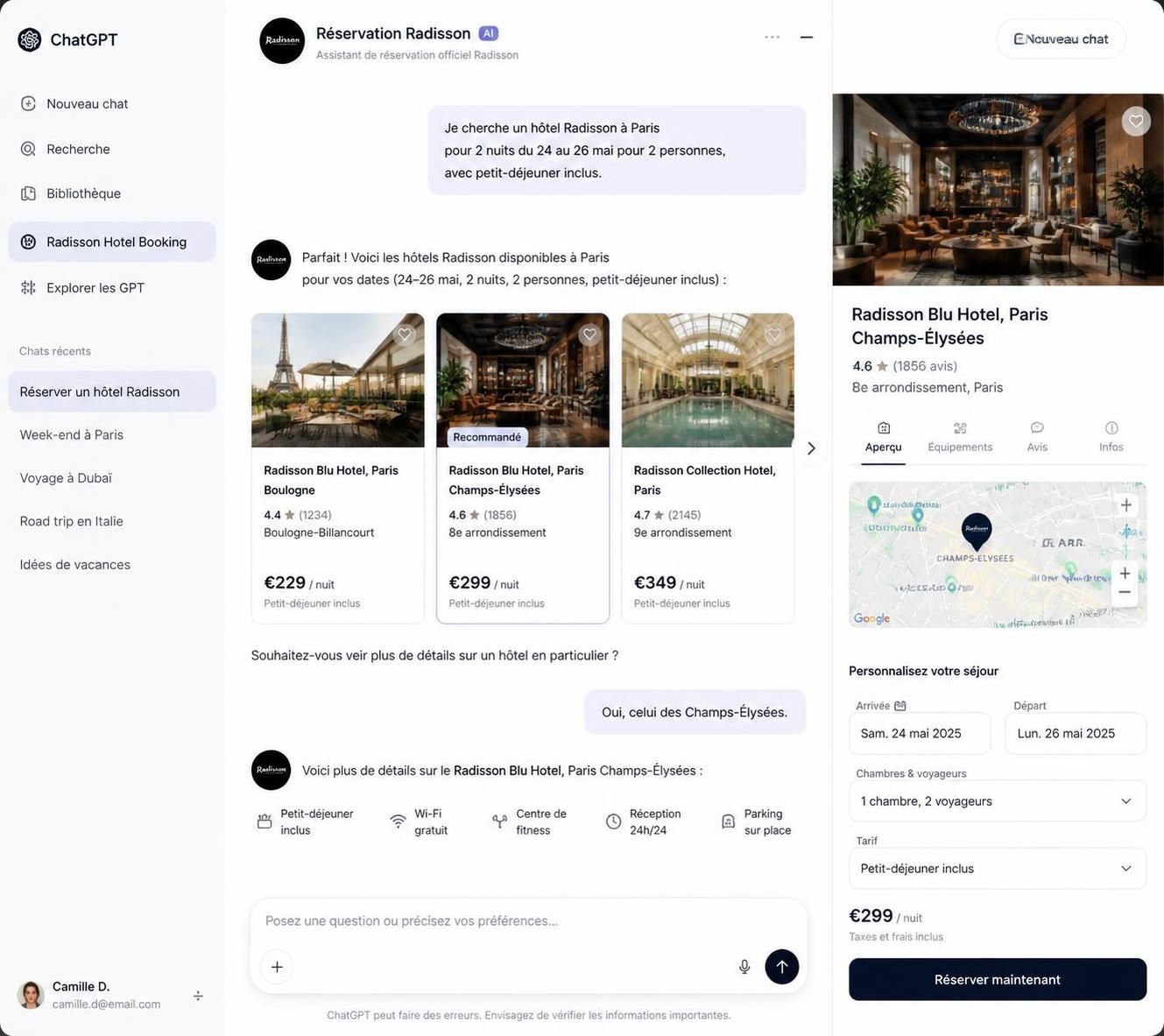1164x1036 pixels.
Task: Switch to the Aperçu tab
Action: point(883,436)
